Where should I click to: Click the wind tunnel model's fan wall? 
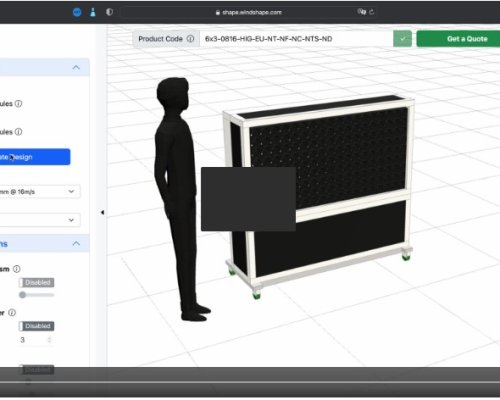point(328,157)
